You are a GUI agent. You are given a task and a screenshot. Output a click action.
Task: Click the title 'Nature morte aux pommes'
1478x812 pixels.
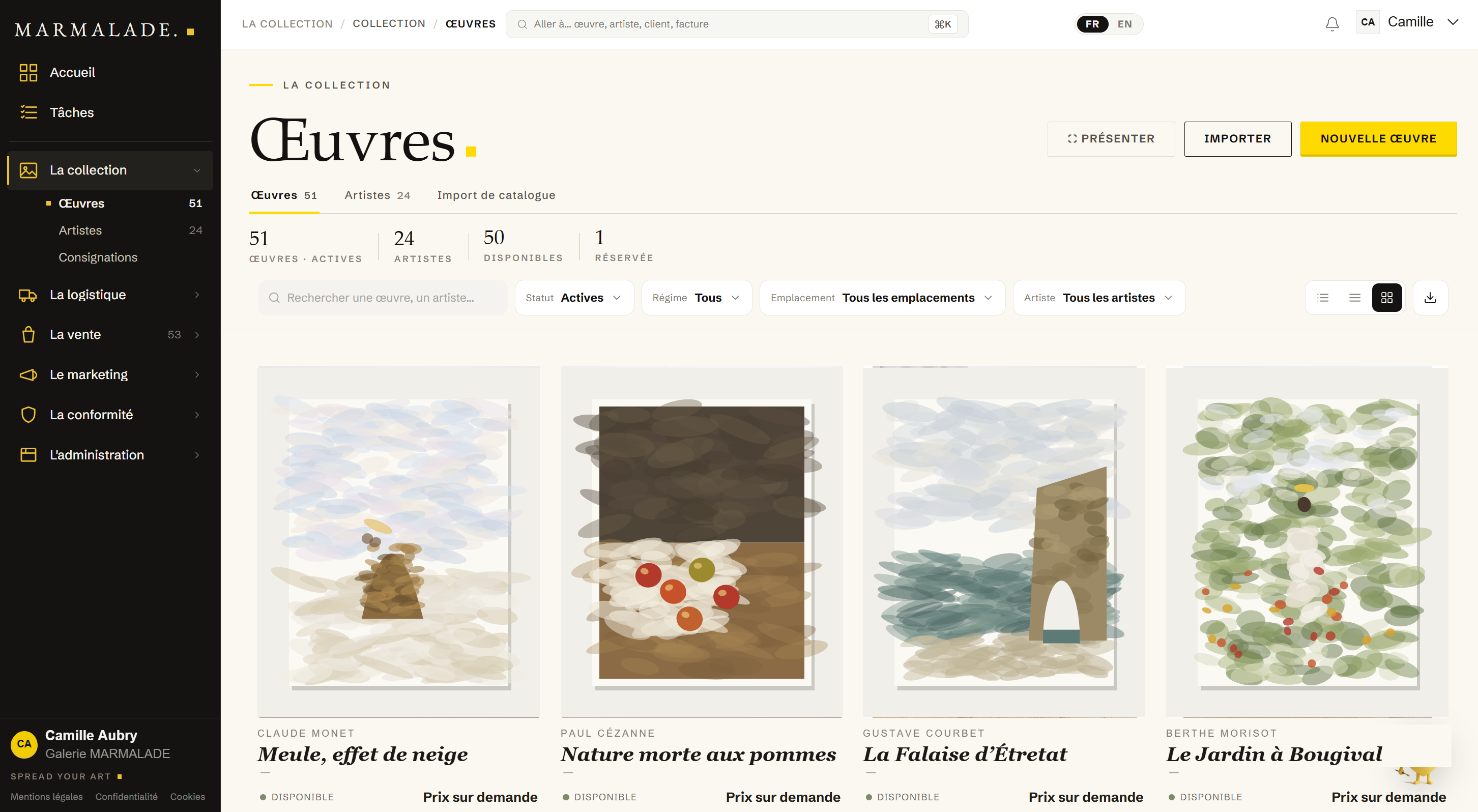click(699, 754)
